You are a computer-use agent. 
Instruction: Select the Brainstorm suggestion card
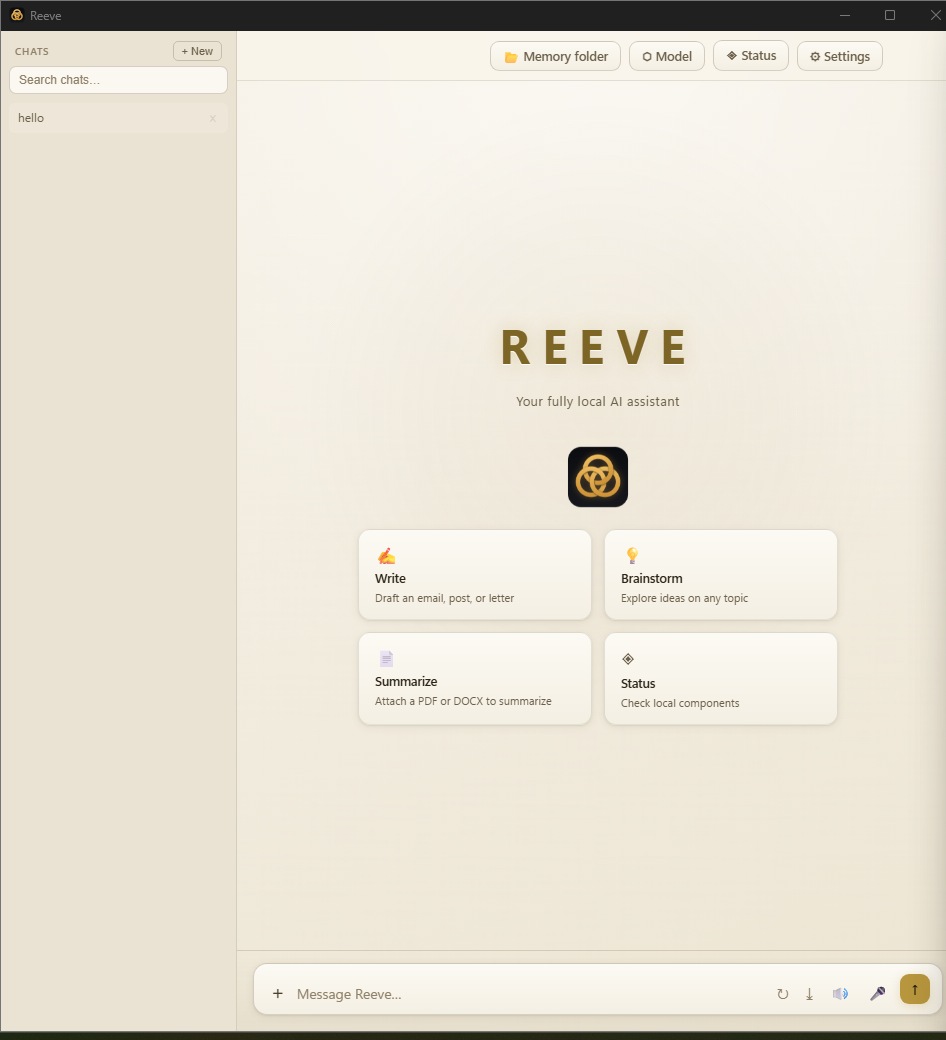tap(721, 574)
